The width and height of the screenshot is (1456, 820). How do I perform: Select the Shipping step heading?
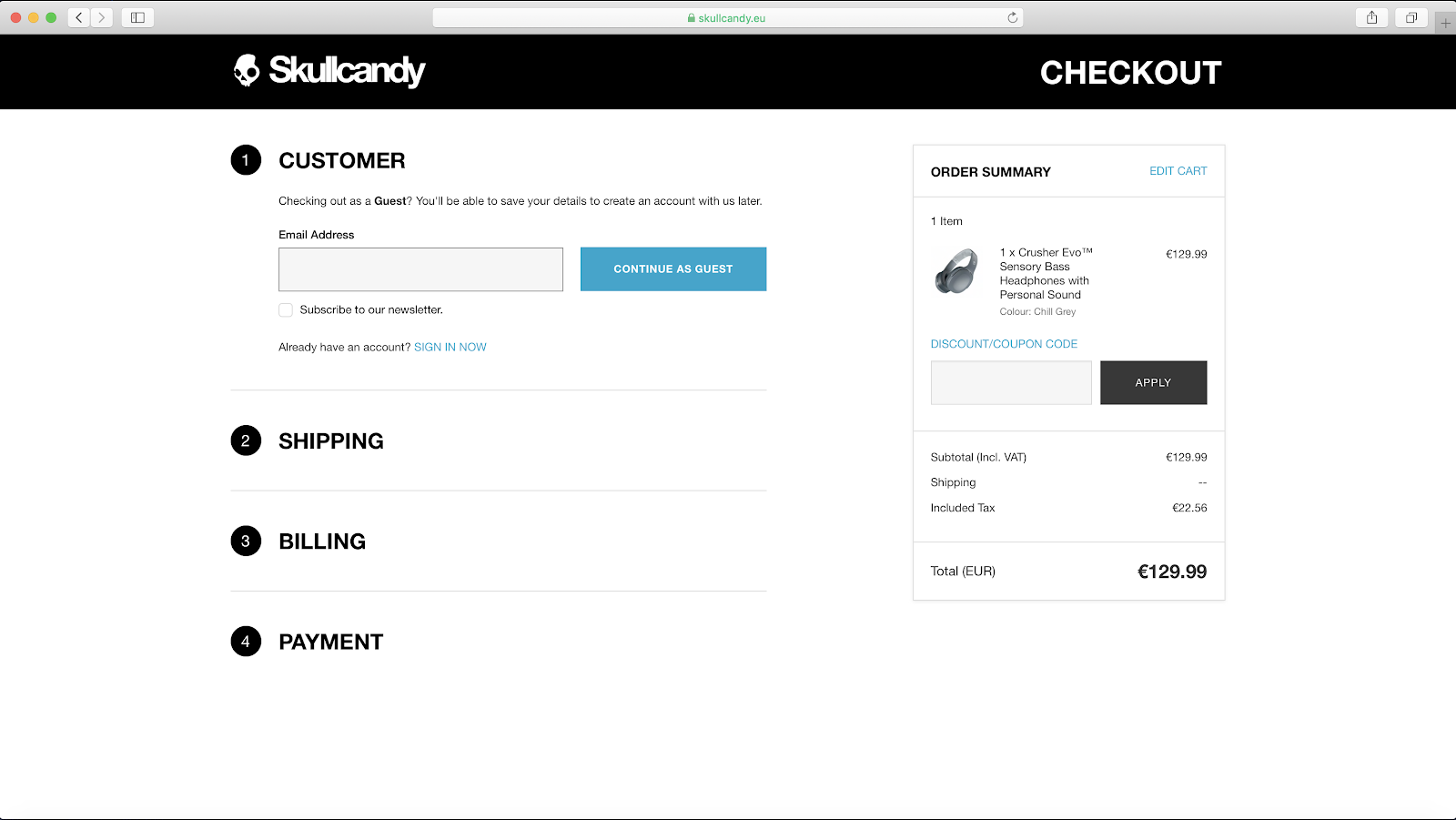pos(331,441)
